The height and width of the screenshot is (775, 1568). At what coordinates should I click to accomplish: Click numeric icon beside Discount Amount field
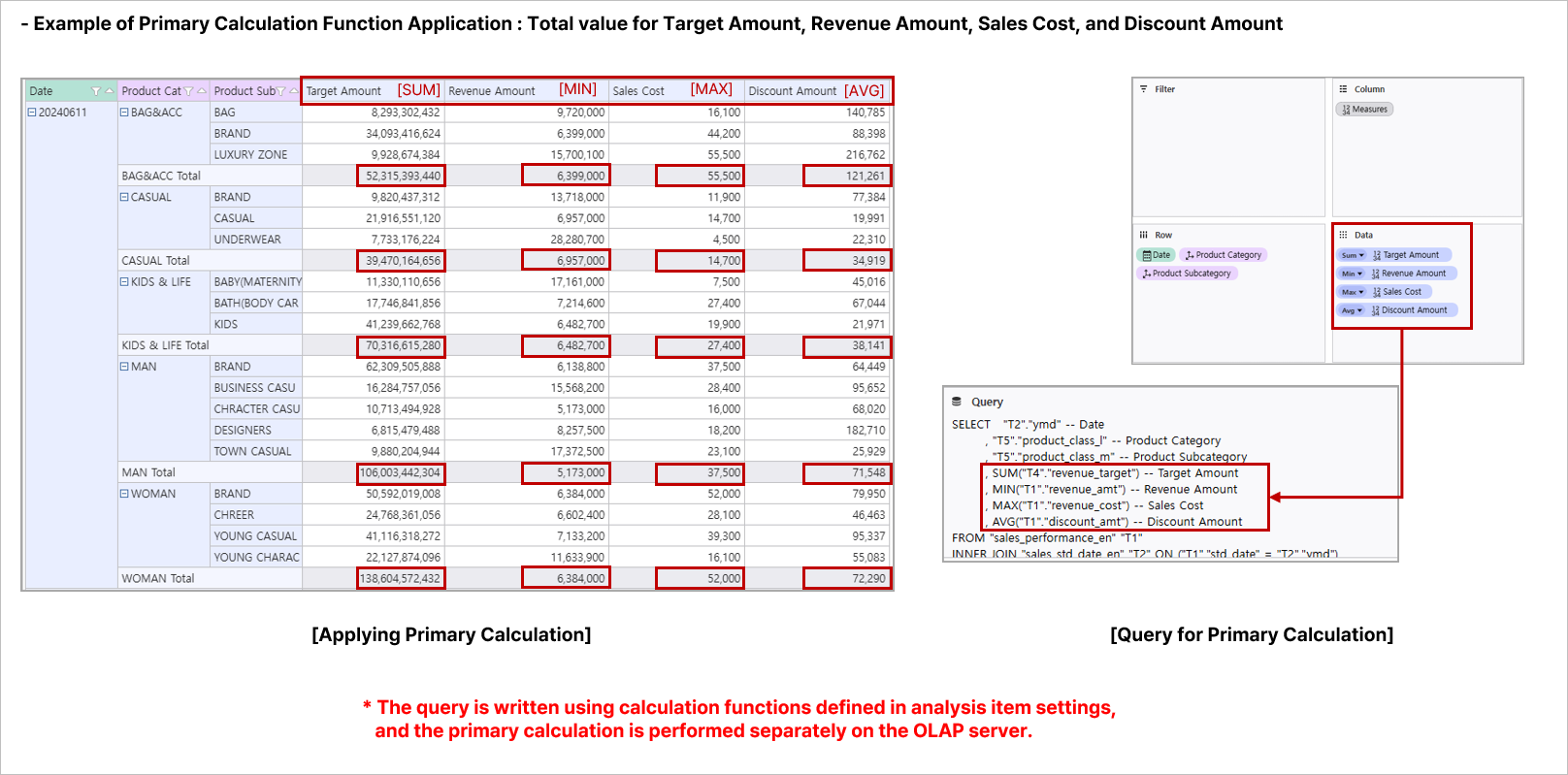pyautogui.click(x=1376, y=310)
